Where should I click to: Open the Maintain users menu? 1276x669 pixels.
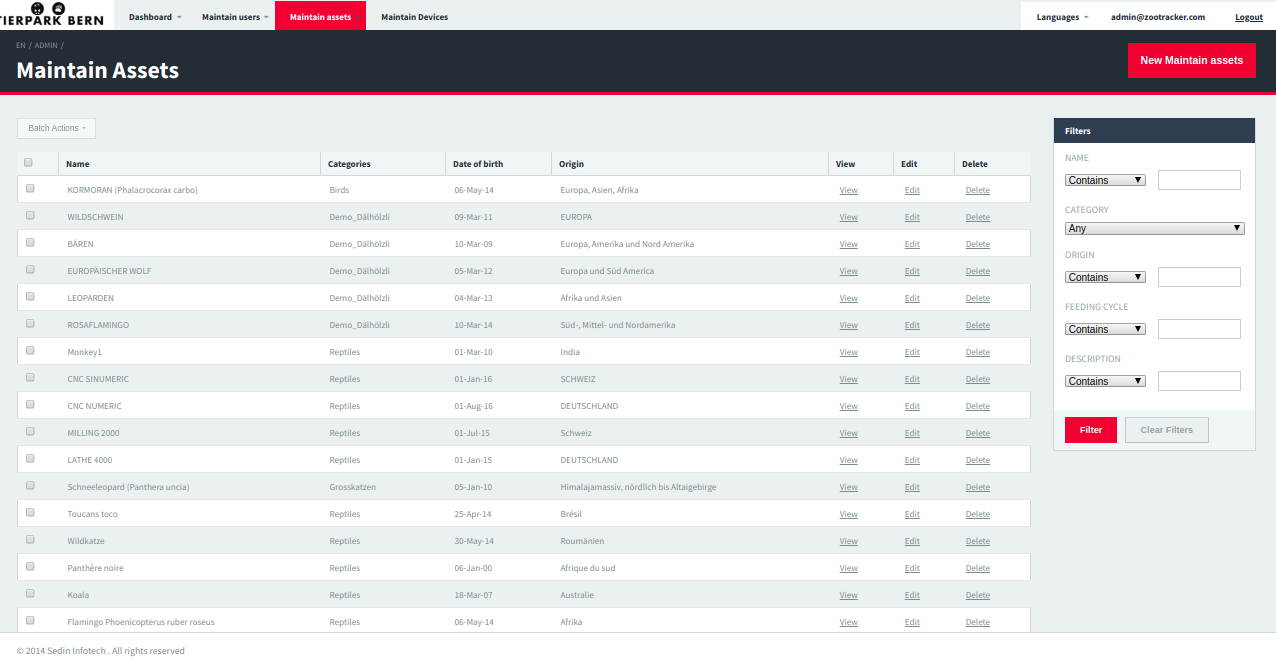(x=234, y=17)
